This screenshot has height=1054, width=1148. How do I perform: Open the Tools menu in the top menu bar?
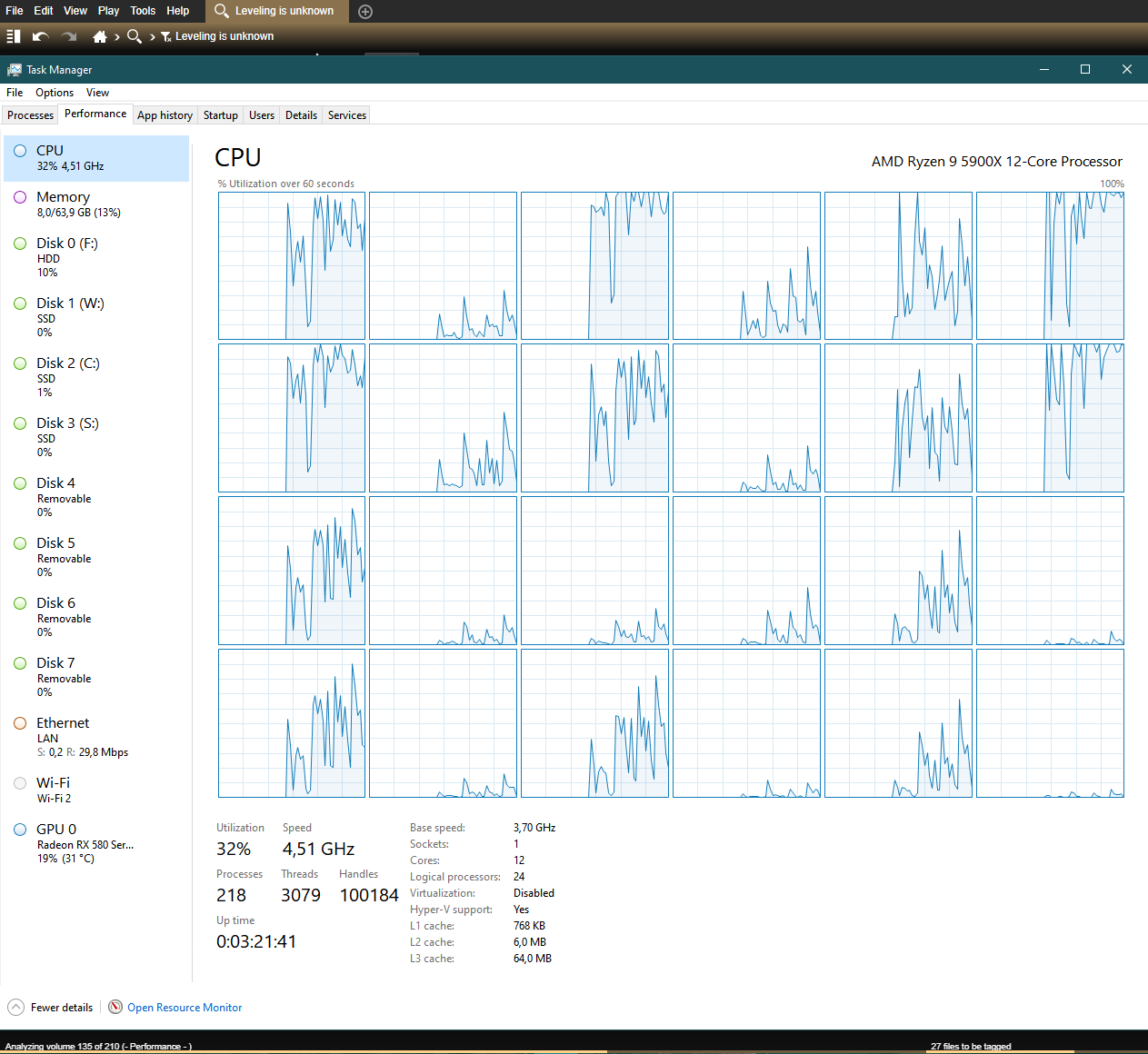(143, 11)
